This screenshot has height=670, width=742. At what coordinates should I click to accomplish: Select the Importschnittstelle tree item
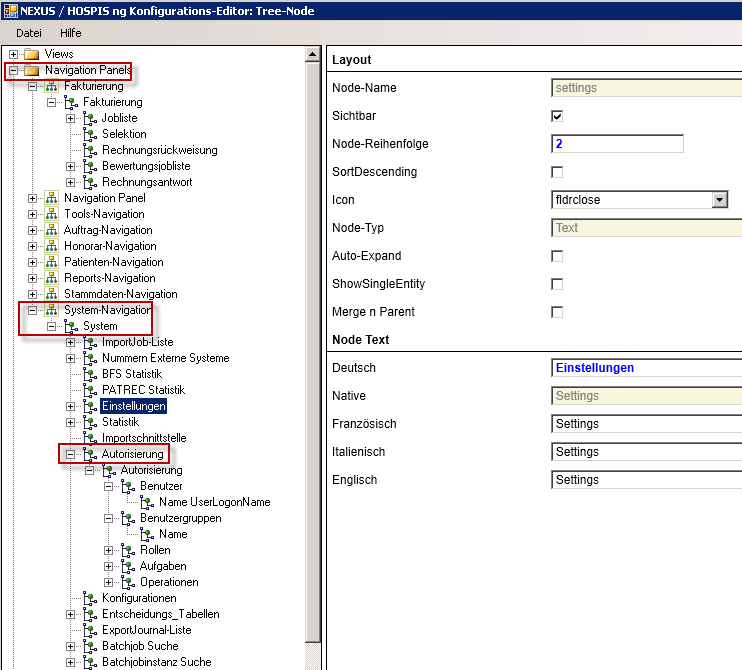144,438
